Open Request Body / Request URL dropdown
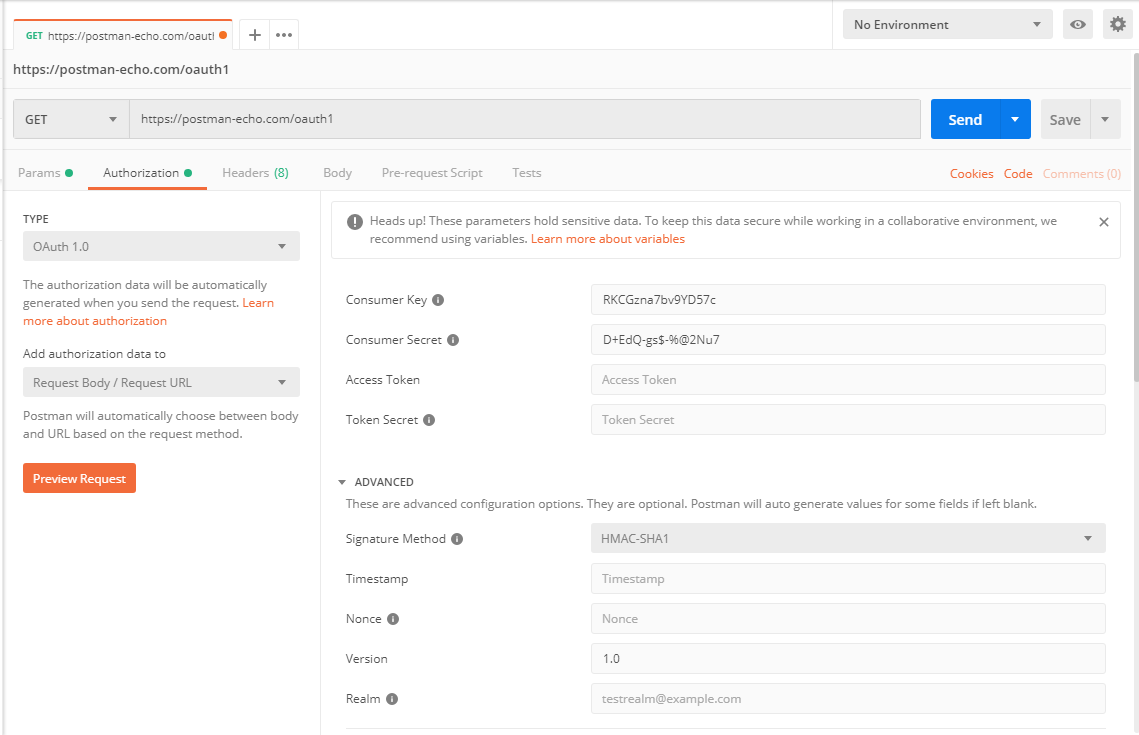 pyautogui.click(x=161, y=382)
